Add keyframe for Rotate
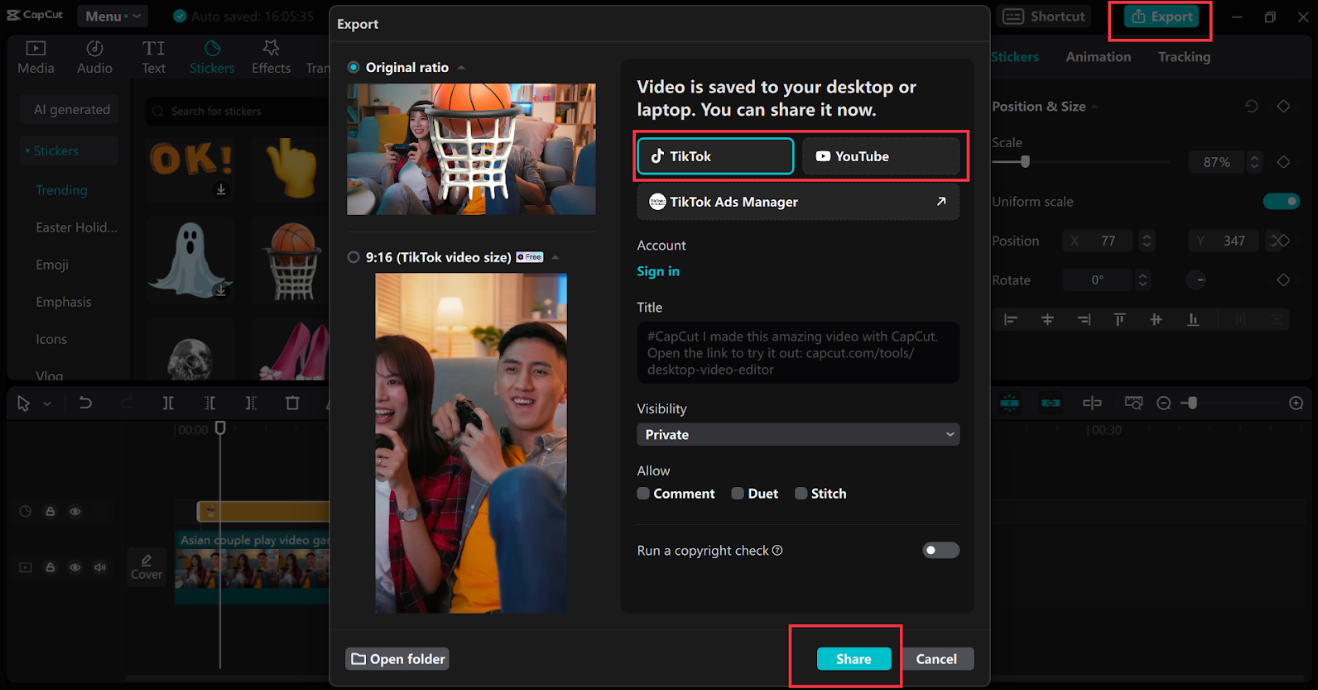The image size is (1318, 690). pyautogui.click(x=1283, y=280)
